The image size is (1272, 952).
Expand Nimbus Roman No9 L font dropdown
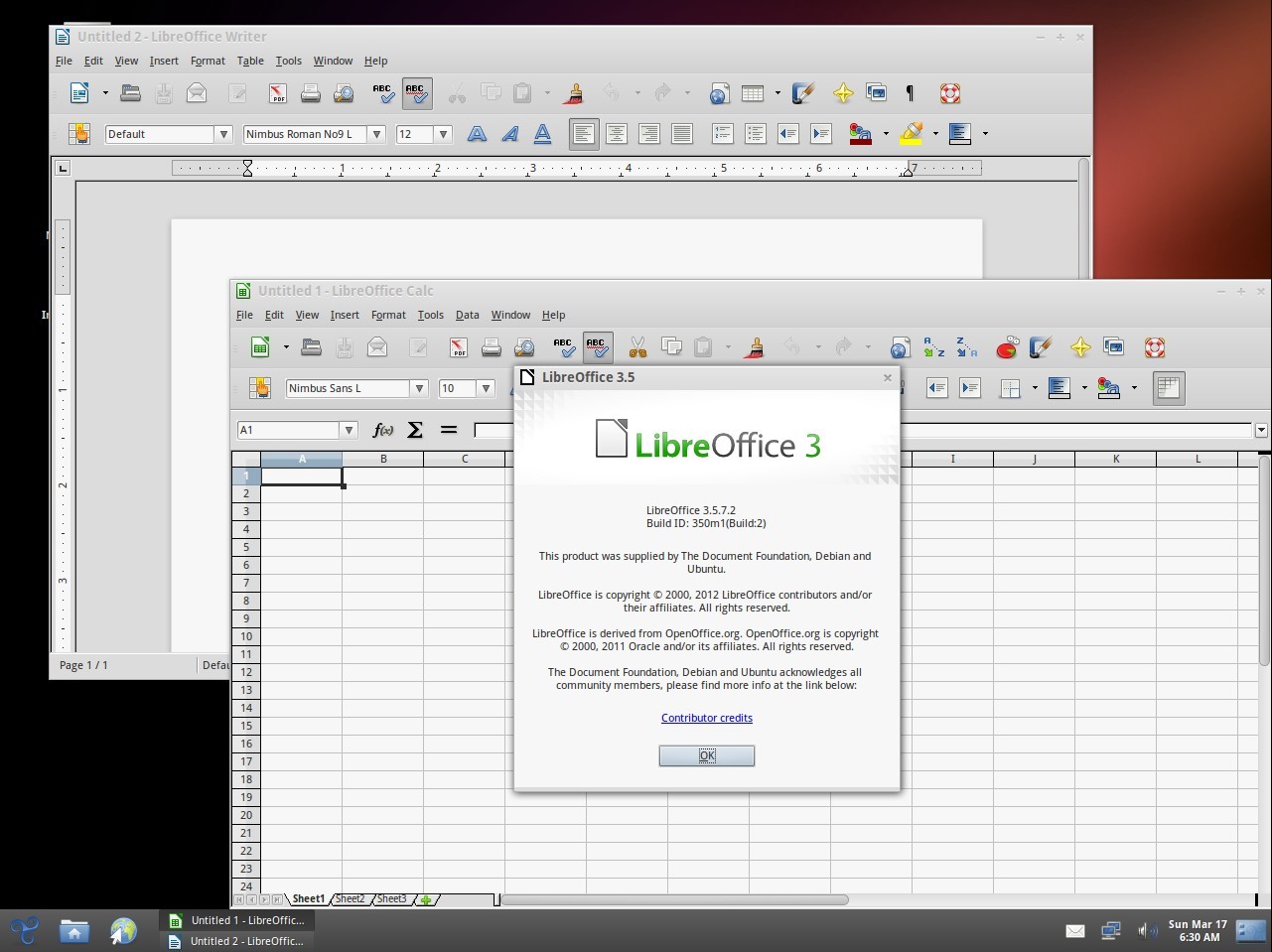tap(376, 134)
